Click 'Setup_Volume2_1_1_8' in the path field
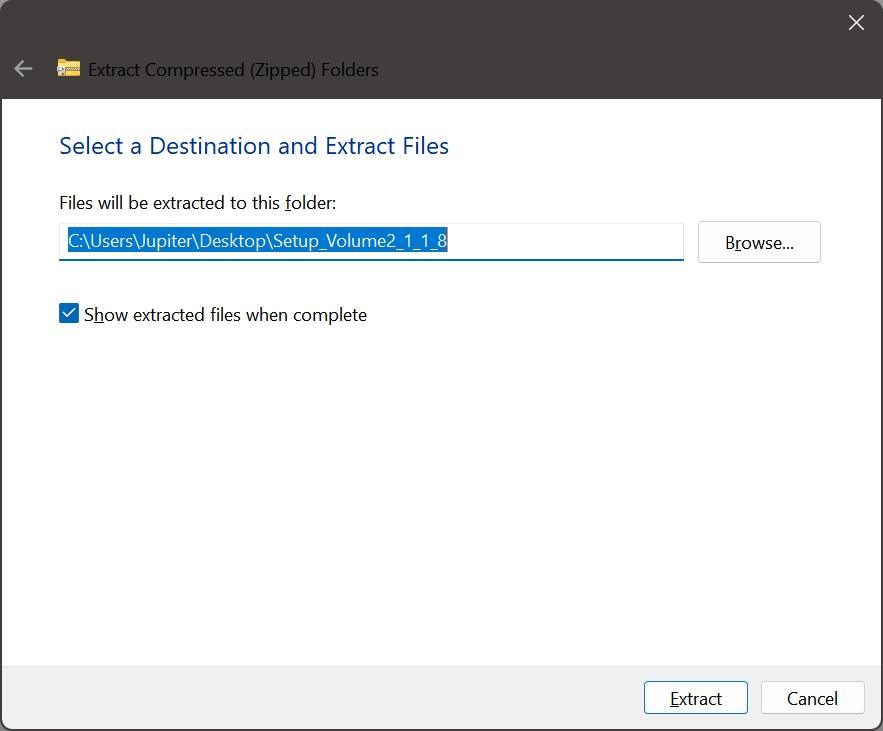This screenshot has height=731, width=883. 360,241
